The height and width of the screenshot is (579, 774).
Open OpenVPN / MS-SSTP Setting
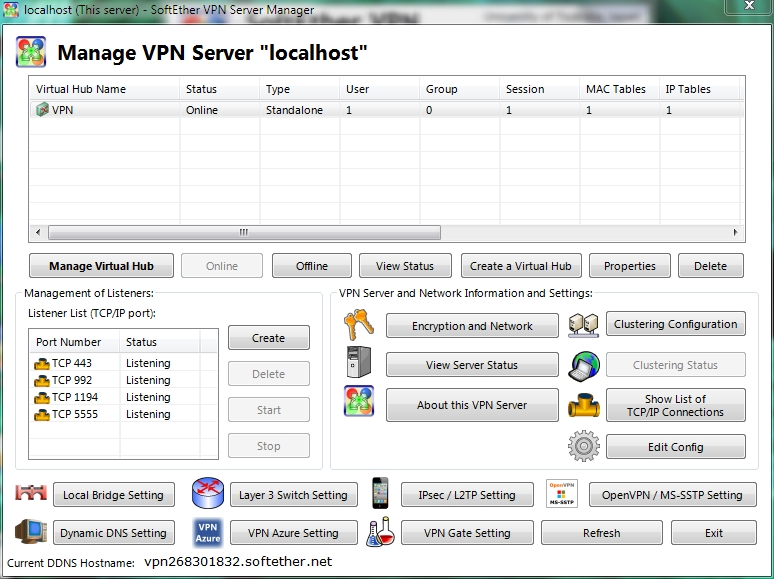(x=672, y=495)
